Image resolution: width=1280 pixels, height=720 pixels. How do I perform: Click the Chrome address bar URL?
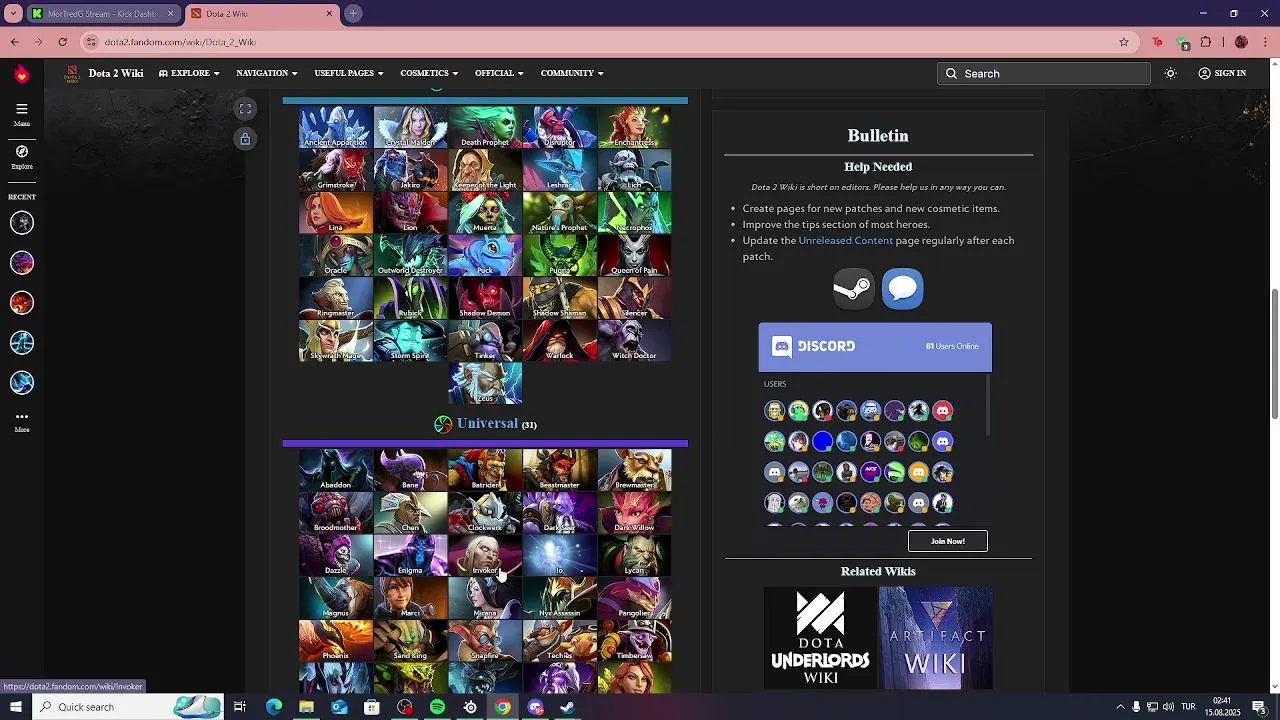[180, 42]
